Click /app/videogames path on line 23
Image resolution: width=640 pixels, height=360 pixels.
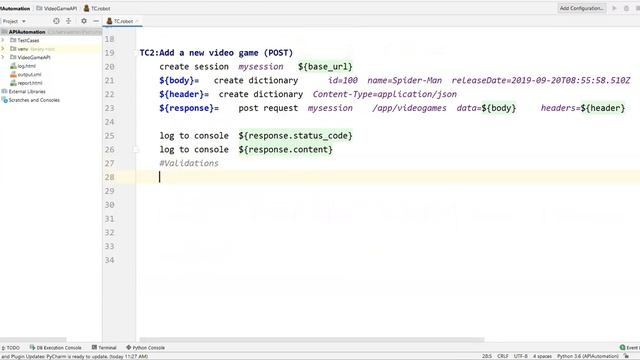[x=409, y=108]
